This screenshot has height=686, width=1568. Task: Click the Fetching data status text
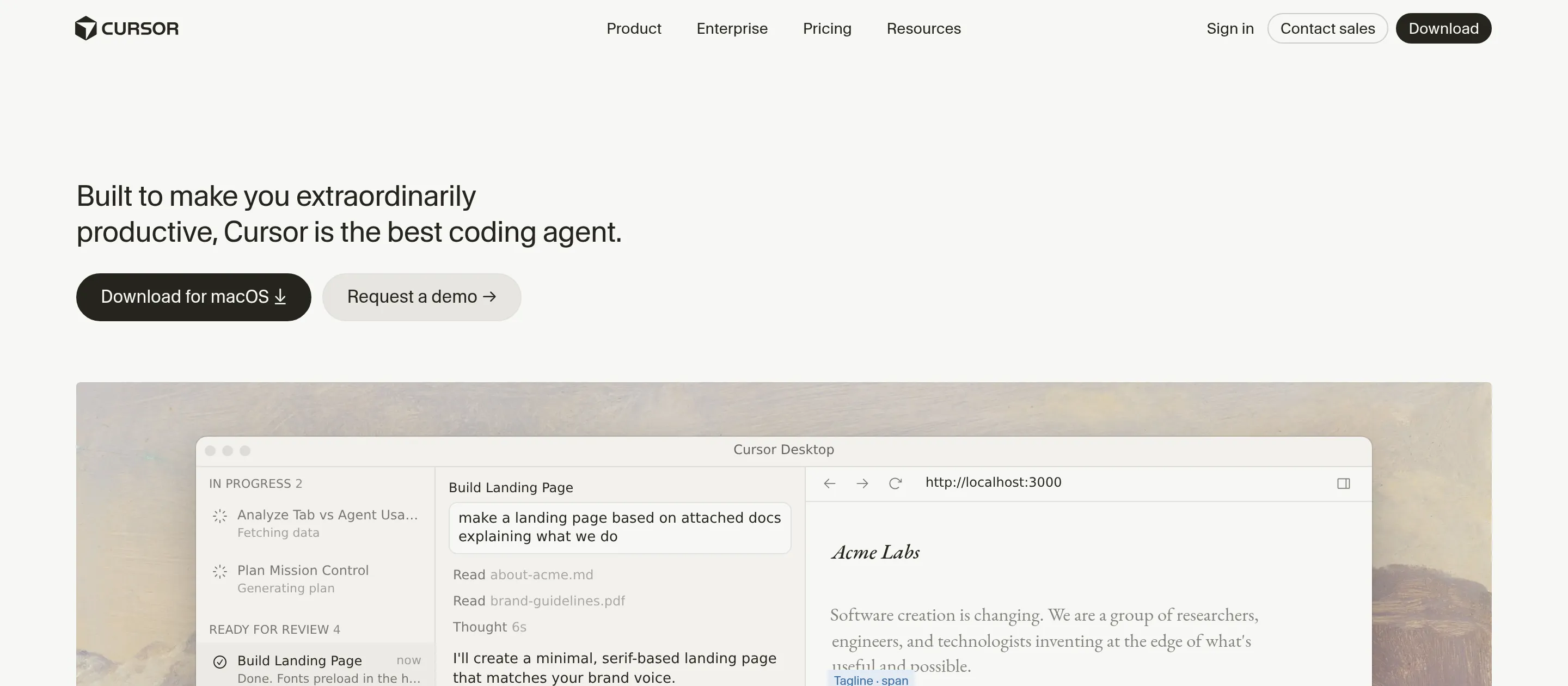click(x=278, y=532)
